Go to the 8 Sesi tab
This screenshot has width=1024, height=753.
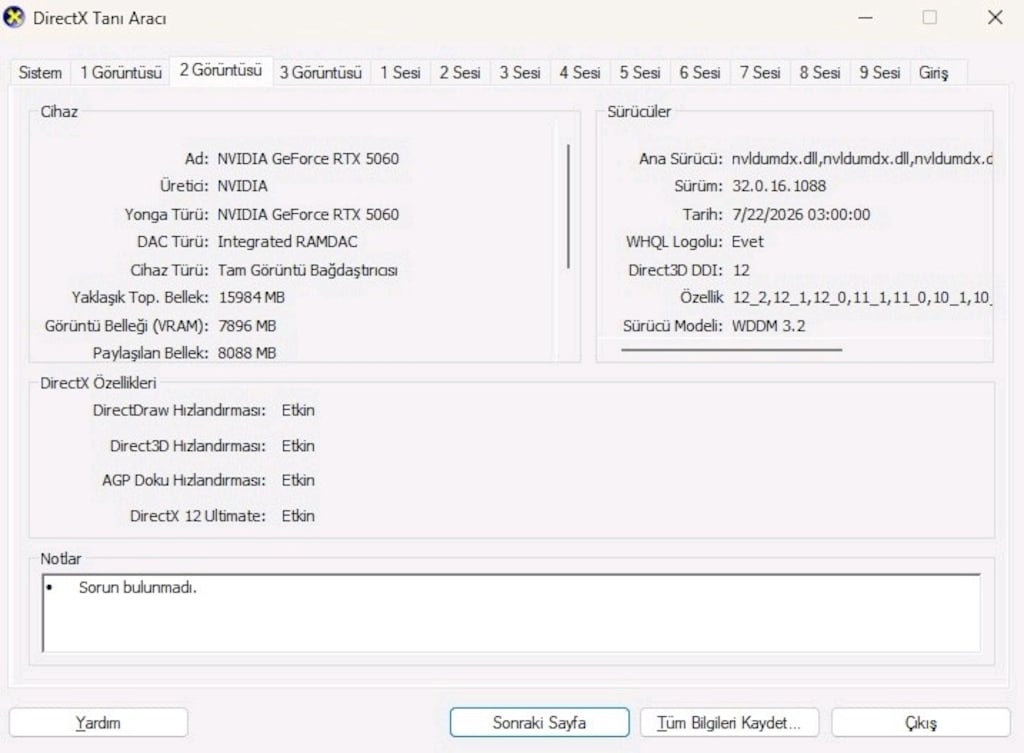click(x=820, y=72)
